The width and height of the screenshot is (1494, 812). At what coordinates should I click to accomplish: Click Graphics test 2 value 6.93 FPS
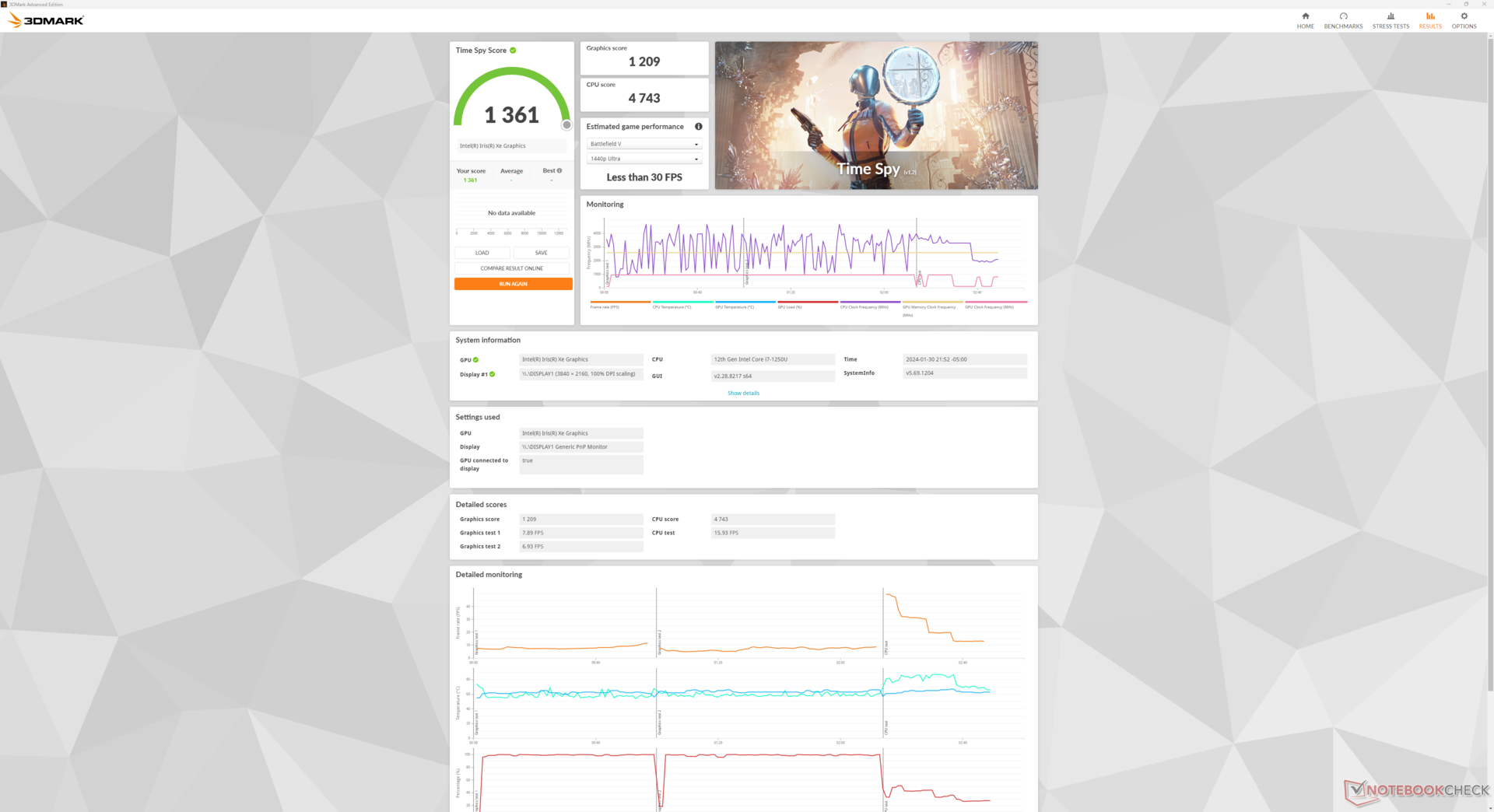click(x=581, y=547)
